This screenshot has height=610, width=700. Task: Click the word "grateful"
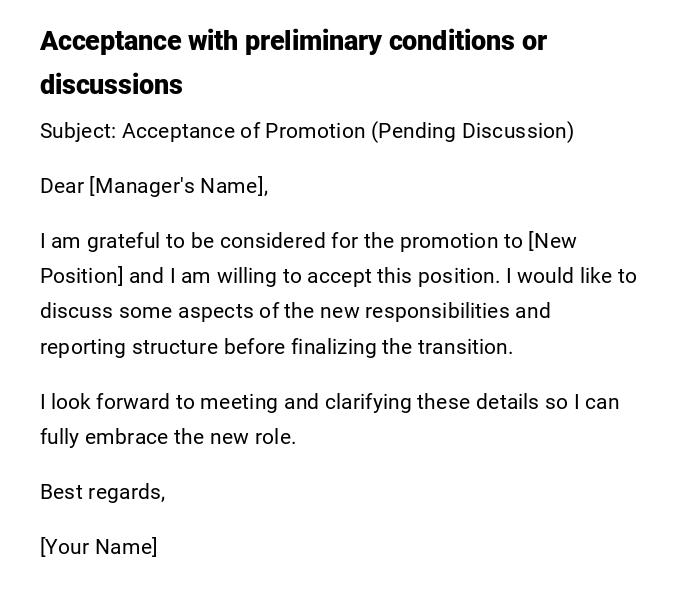pyautogui.click(x=123, y=241)
